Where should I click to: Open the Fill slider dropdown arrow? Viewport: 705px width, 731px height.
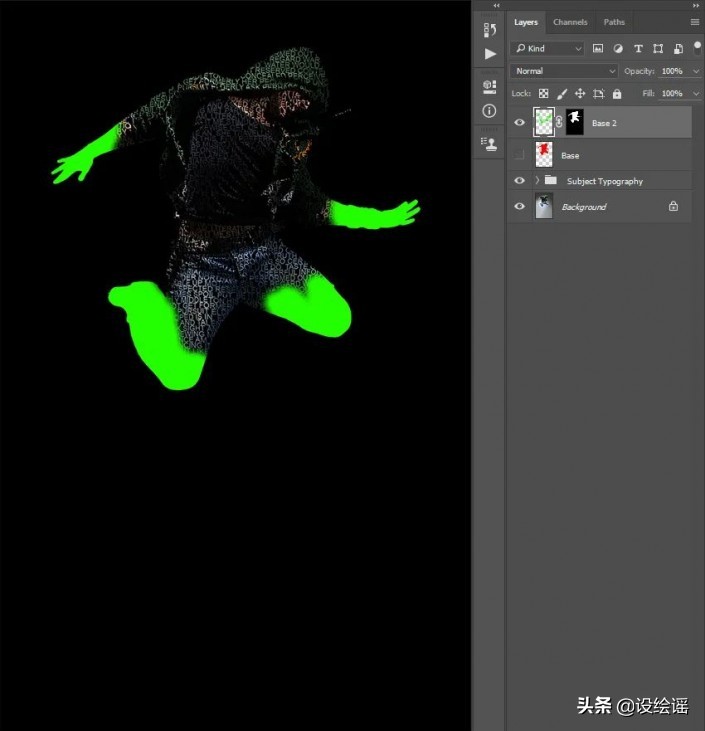[x=696, y=94]
